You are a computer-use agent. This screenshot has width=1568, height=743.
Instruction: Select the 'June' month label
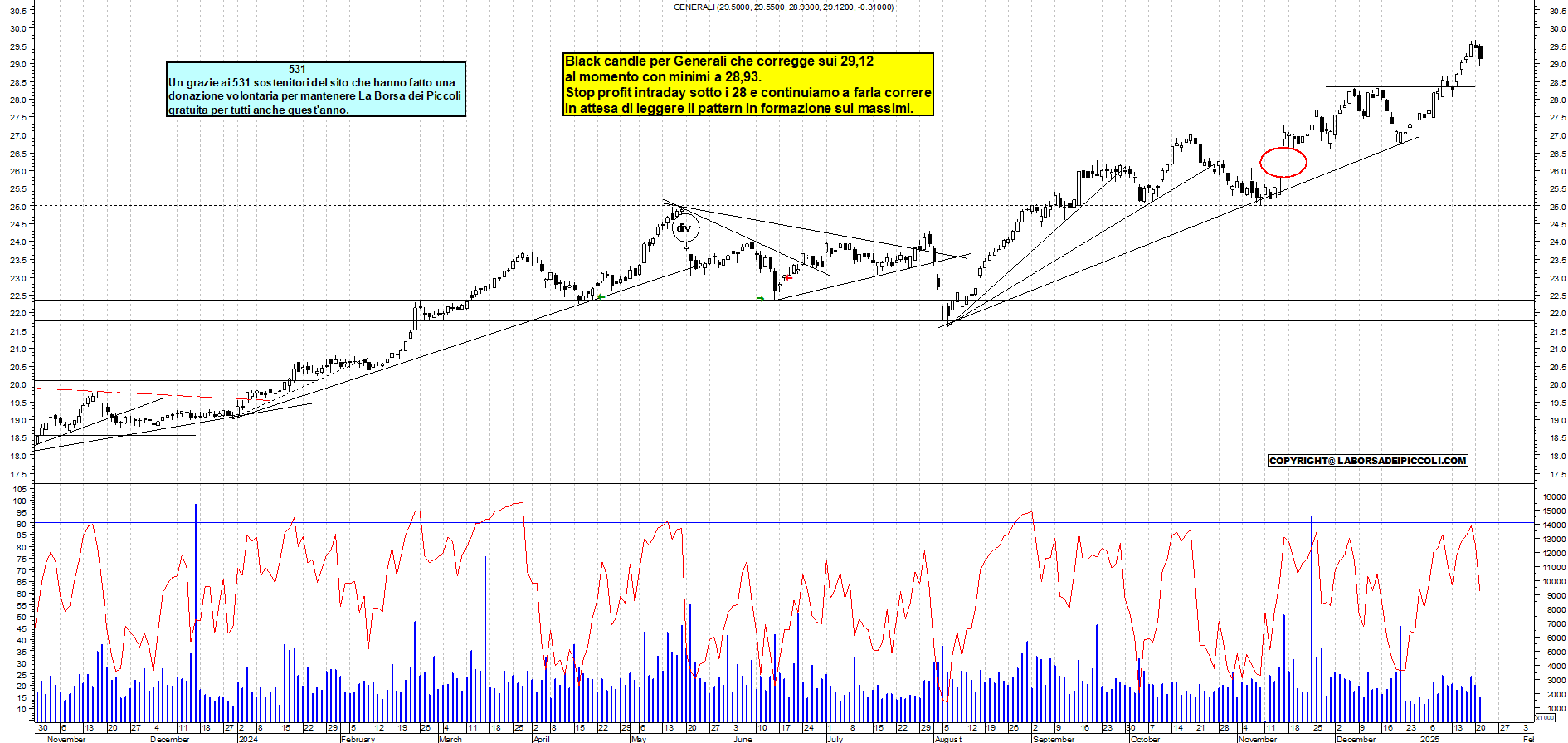(x=743, y=739)
